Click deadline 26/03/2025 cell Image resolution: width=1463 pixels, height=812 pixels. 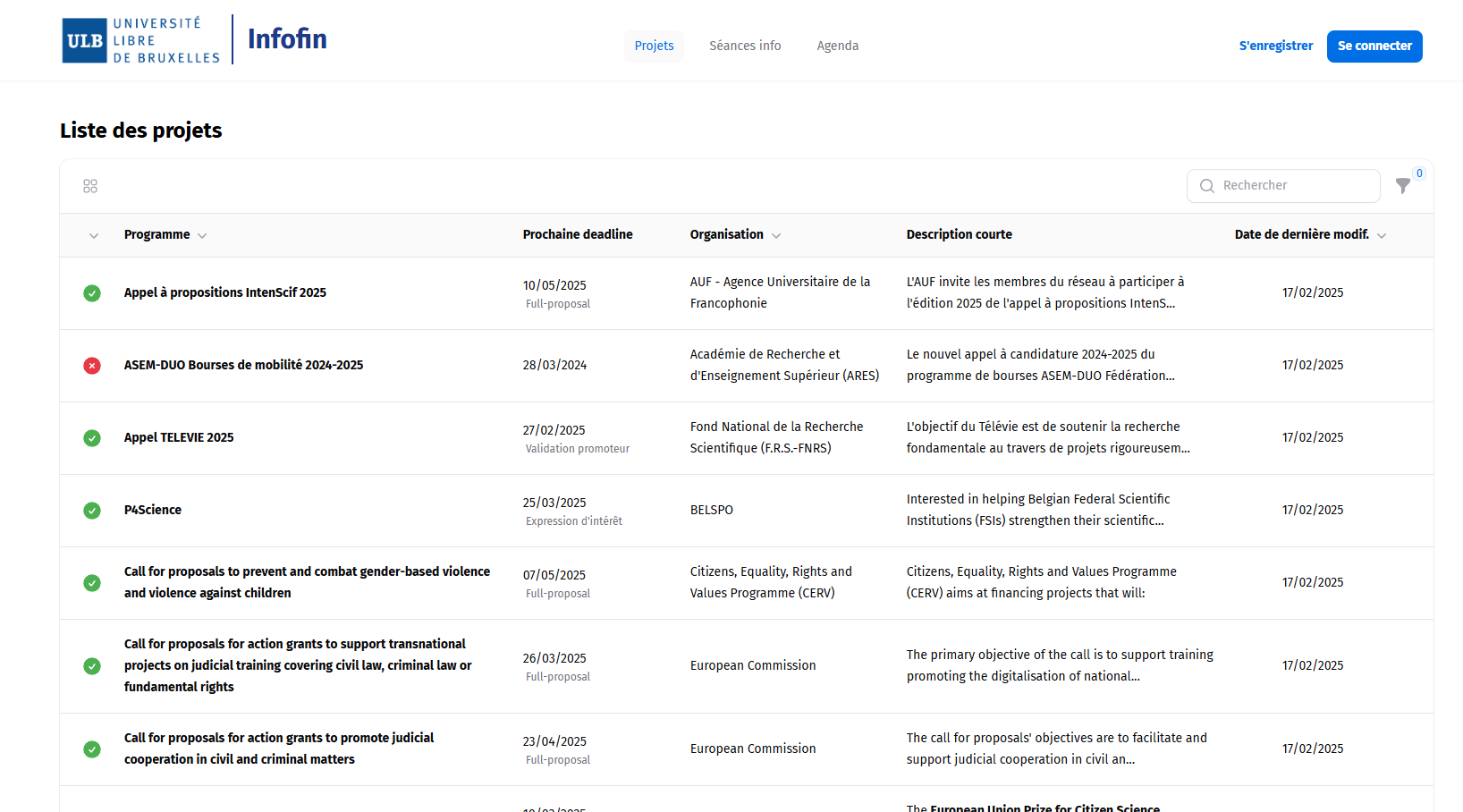tap(556, 666)
